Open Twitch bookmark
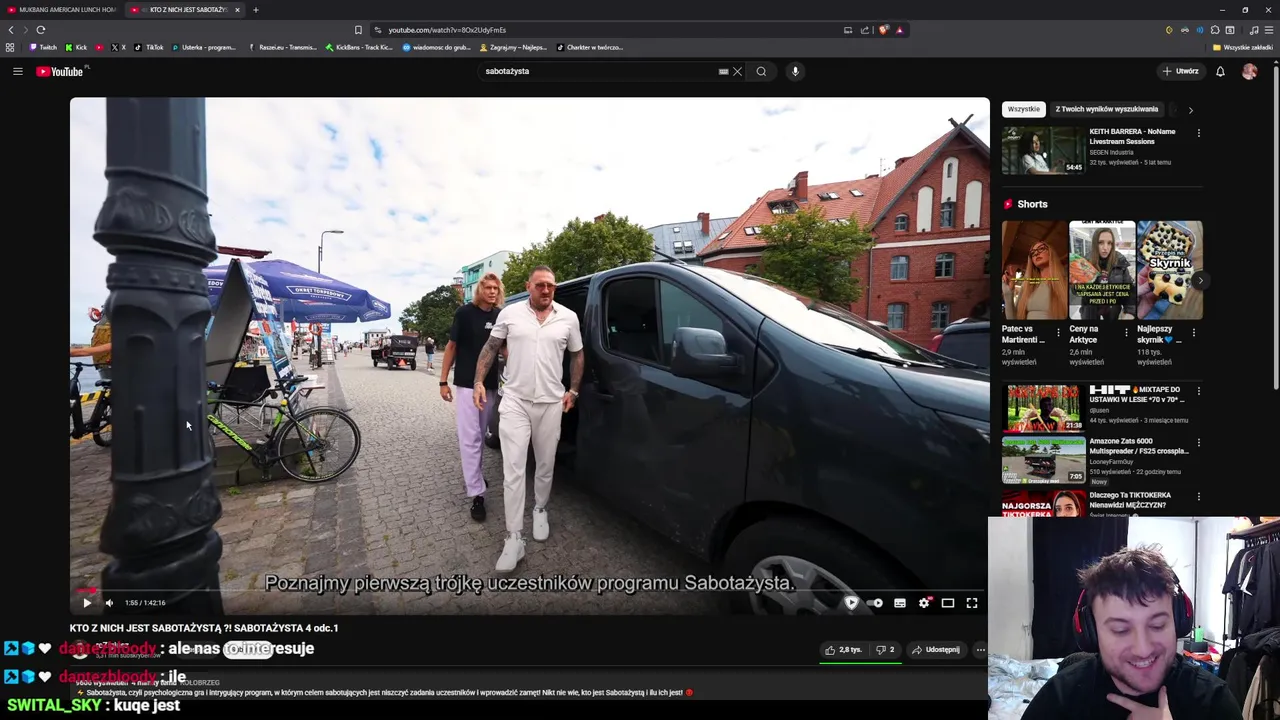This screenshot has height=720, width=1280. pyautogui.click(x=43, y=47)
